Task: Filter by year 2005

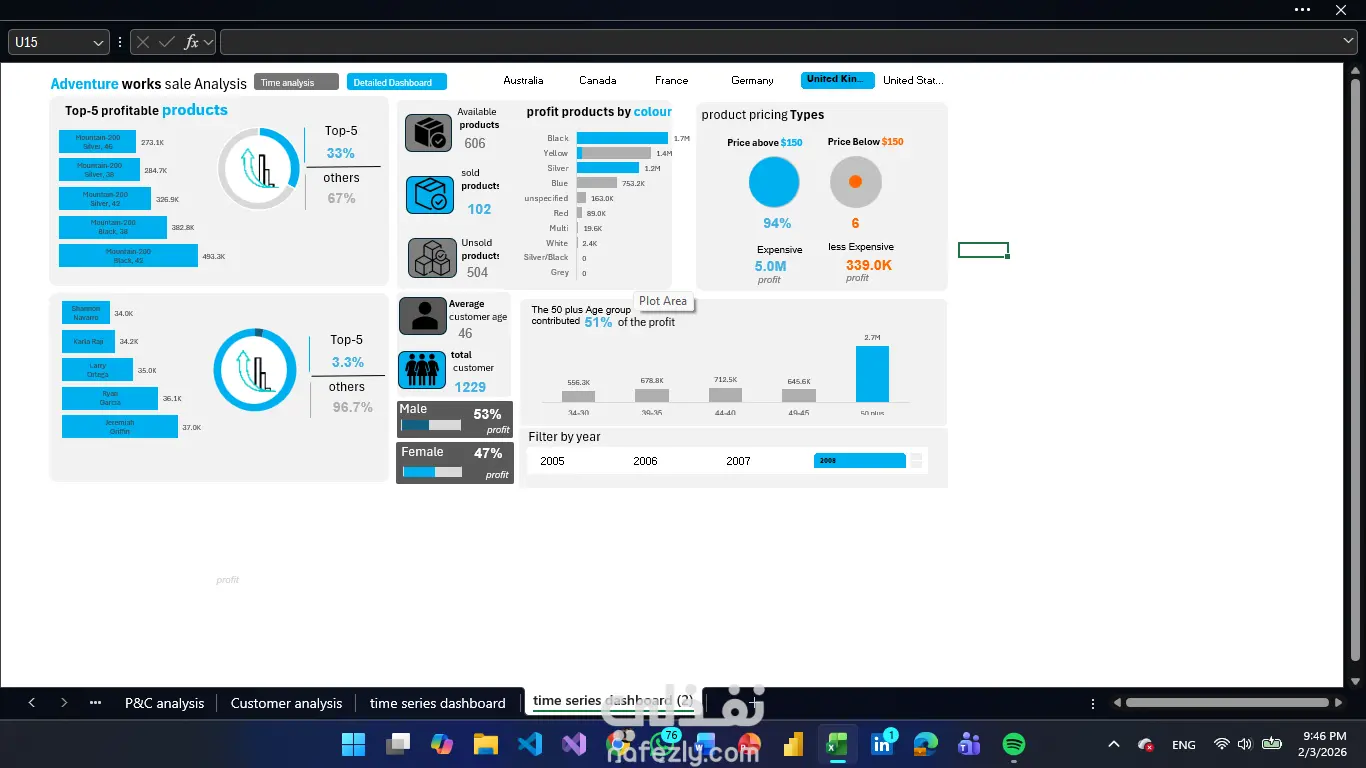Action: click(x=552, y=461)
